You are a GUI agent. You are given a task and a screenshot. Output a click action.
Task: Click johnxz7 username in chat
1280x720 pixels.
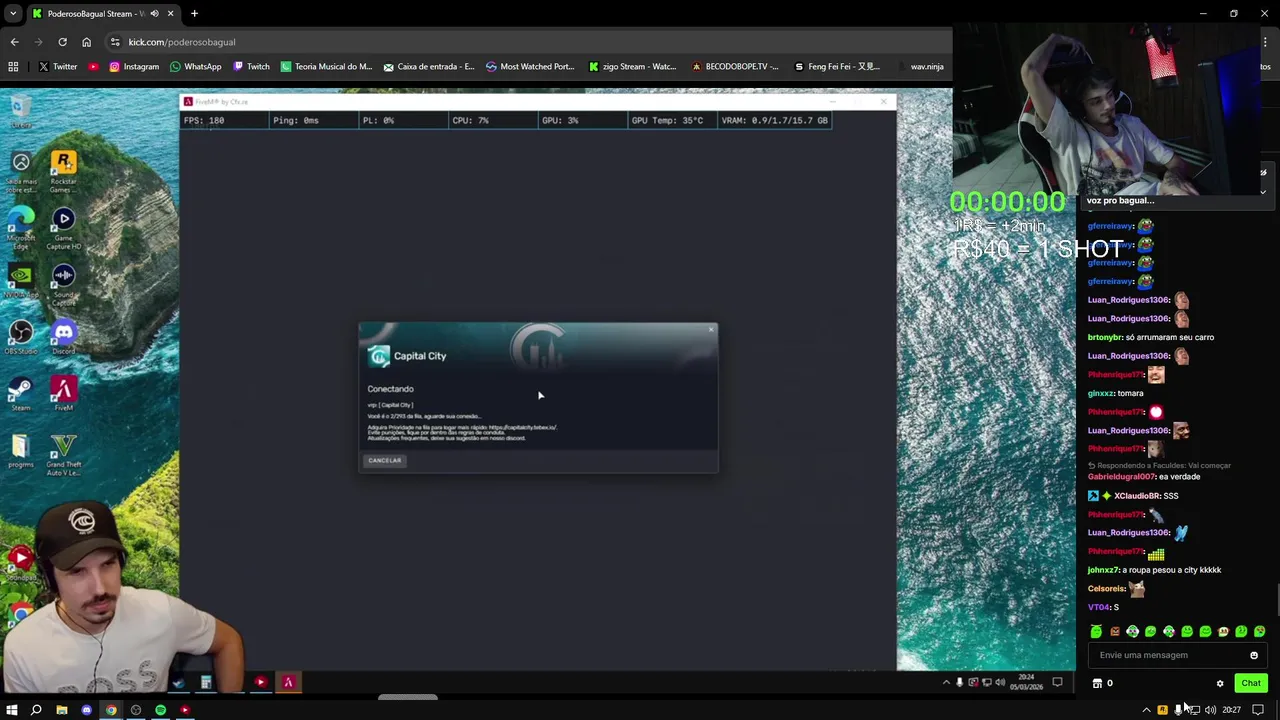[1103, 570]
